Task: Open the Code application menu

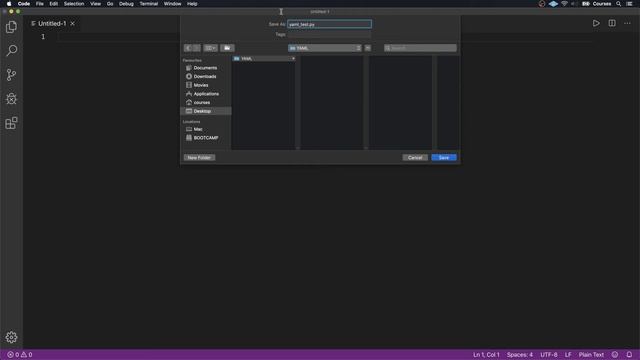Action: 24,4
